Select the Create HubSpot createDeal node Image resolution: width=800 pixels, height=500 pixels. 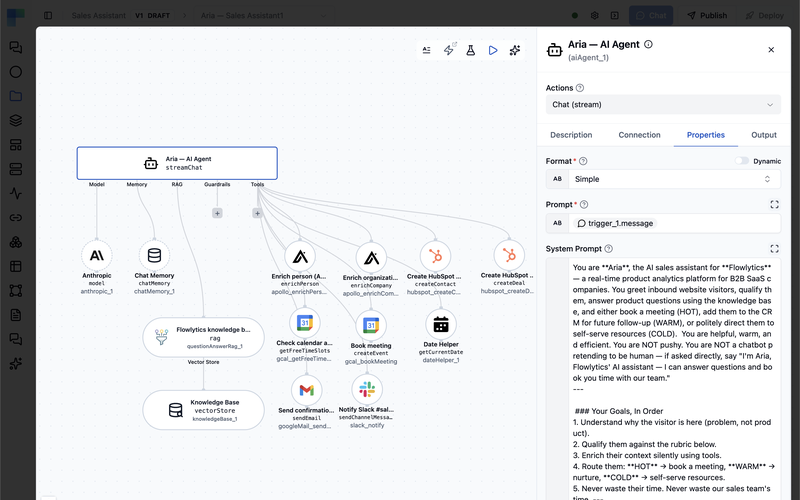click(509, 255)
